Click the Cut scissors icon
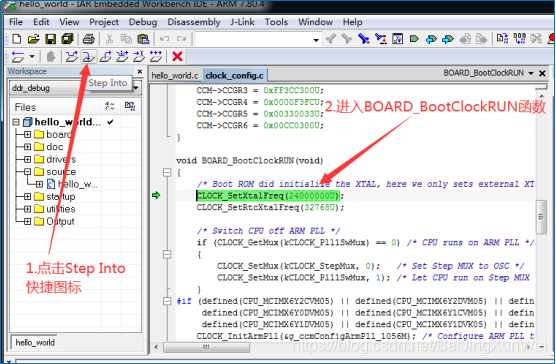Image resolution: width=556 pixels, height=364 pixels. pyautogui.click(x=109, y=39)
